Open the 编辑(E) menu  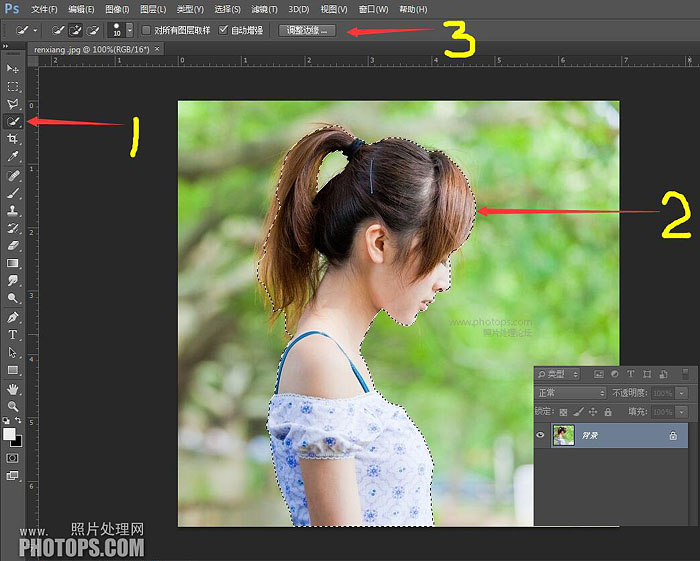coord(81,9)
